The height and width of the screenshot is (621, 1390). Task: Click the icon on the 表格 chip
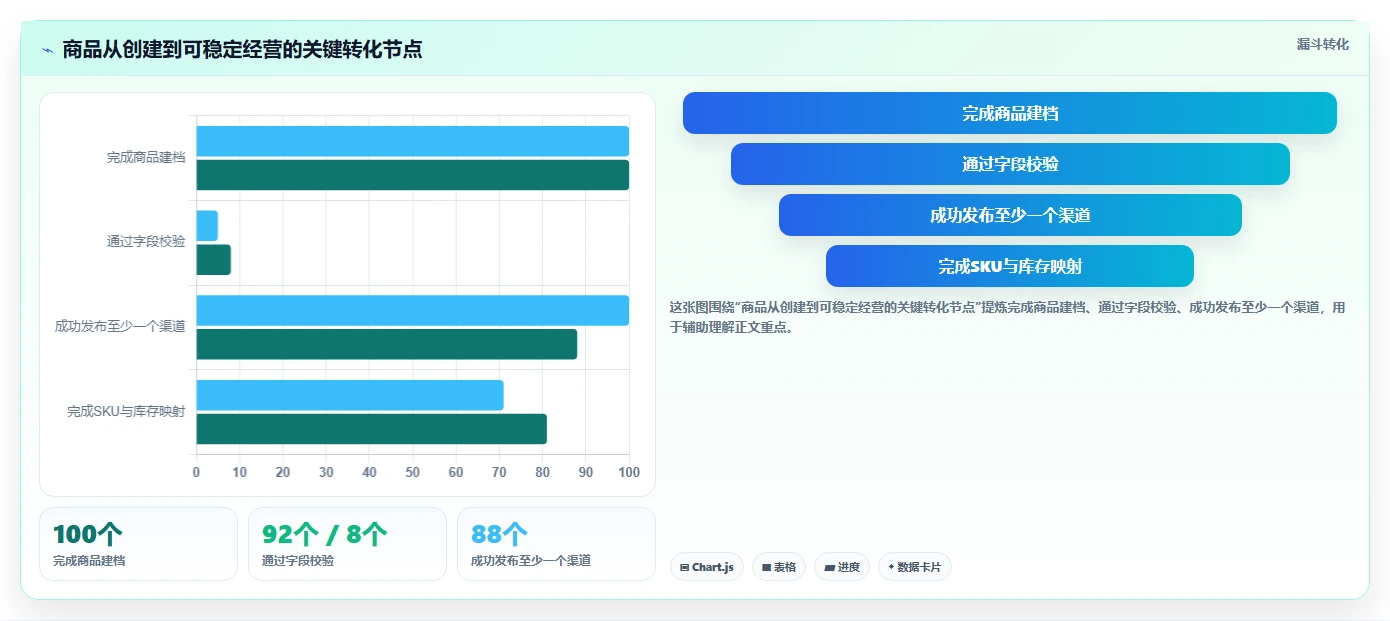[x=766, y=567]
